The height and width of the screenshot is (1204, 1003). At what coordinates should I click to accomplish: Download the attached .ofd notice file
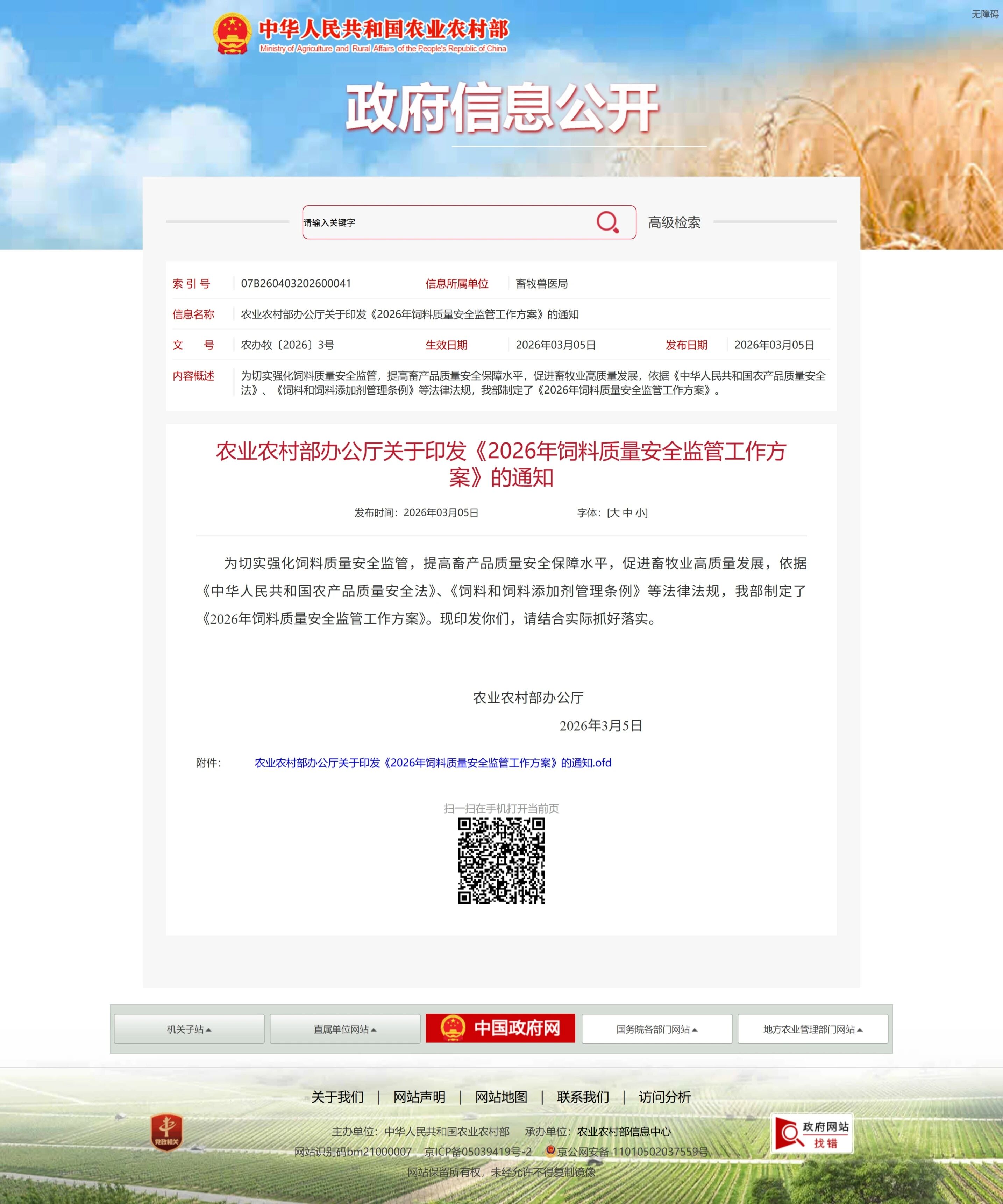[433, 763]
